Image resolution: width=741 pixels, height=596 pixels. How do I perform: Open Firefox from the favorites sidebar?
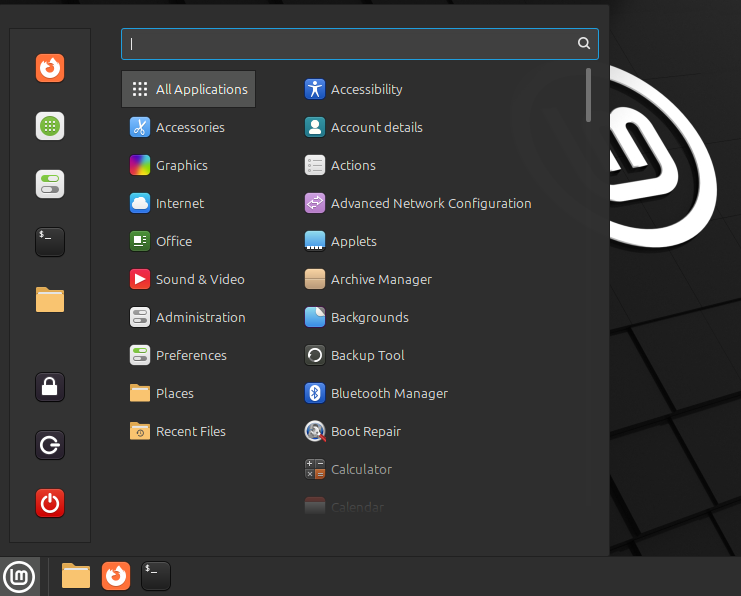[x=50, y=68]
